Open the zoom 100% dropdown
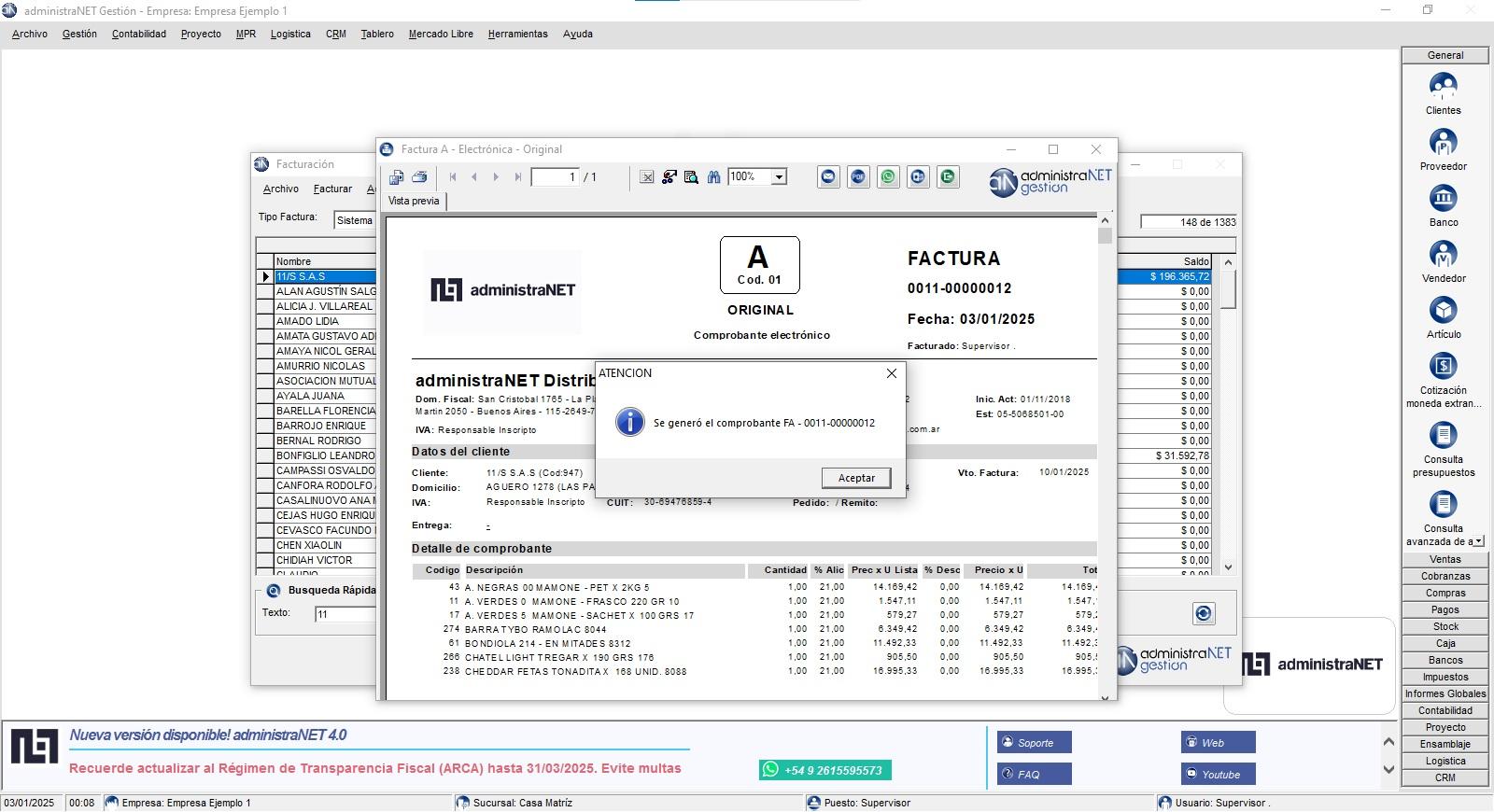Viewport: 1494px width, 812px height. pyautogui.click(x=779, y=177)
